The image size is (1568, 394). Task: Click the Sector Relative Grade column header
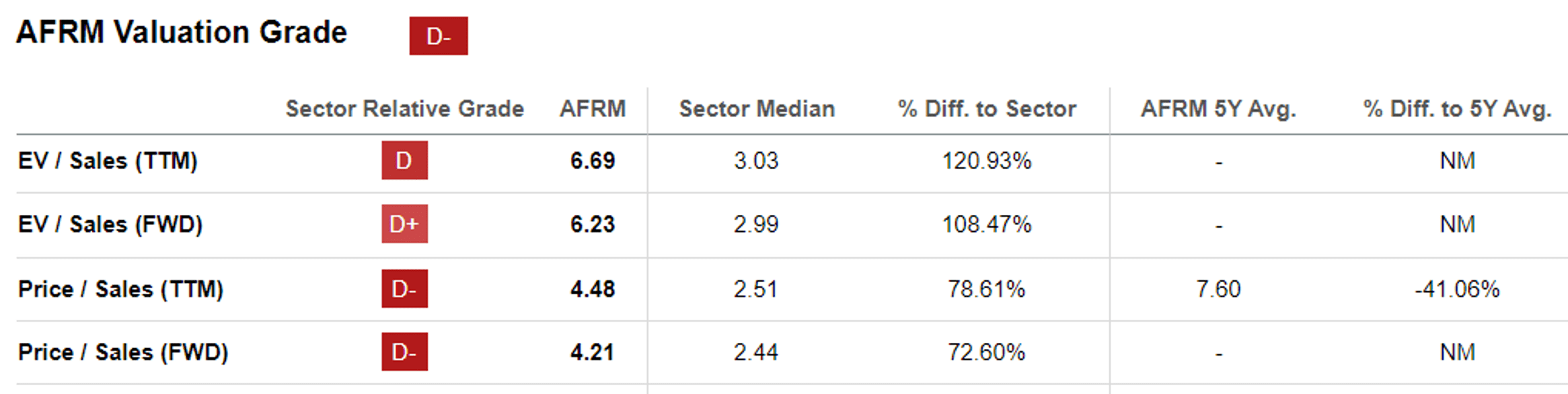pos(404,108)
